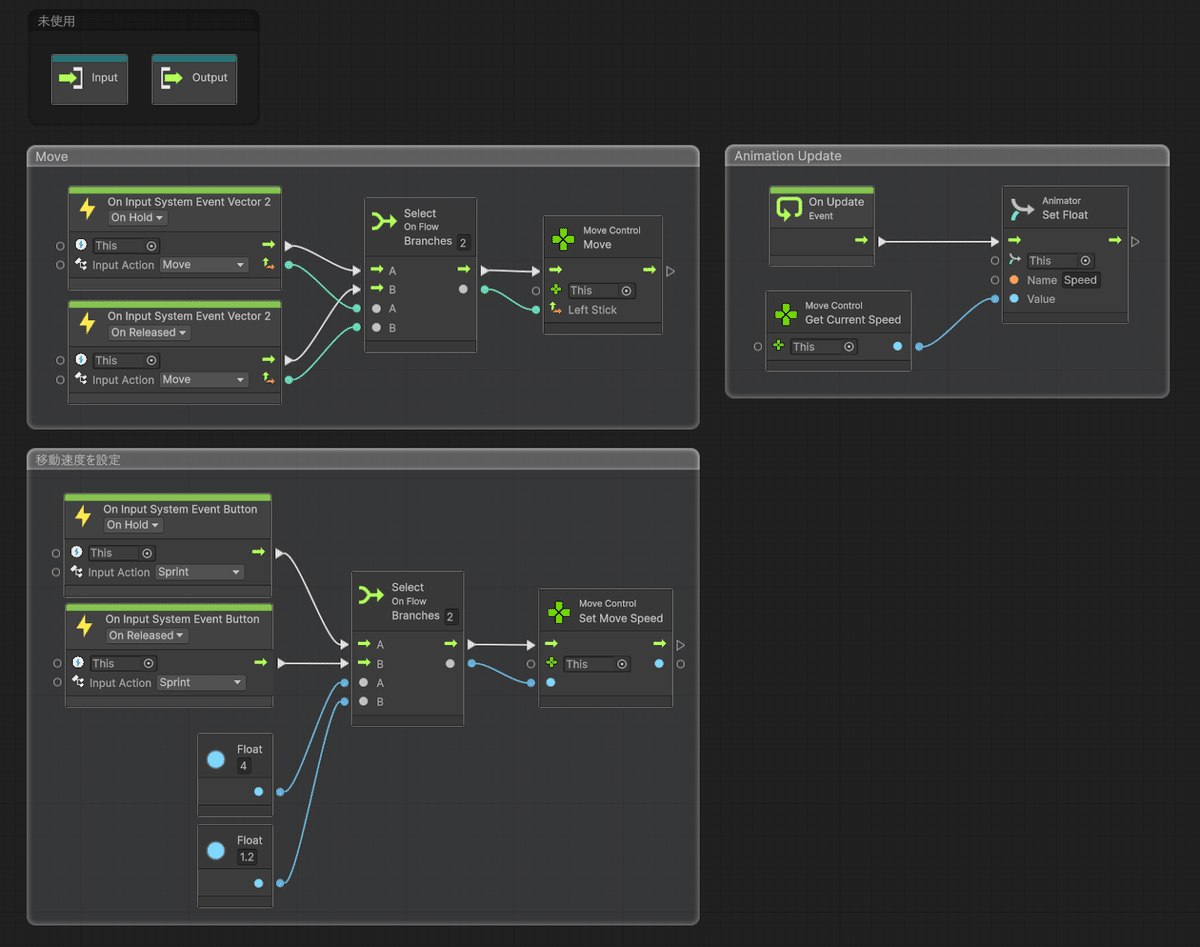
Task: Click the Animation Update group title
Action: point(788,156)
